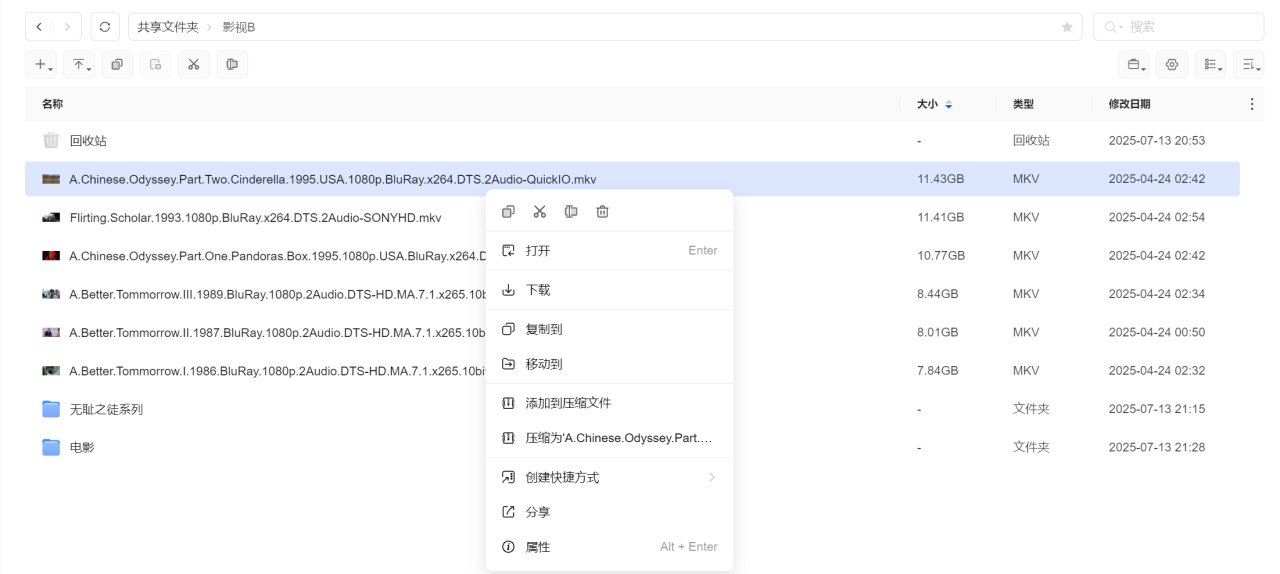Viewport: 1280px width, 574px height.
Task: Choose 属性 from the context menu
Action: pos(609,547)
